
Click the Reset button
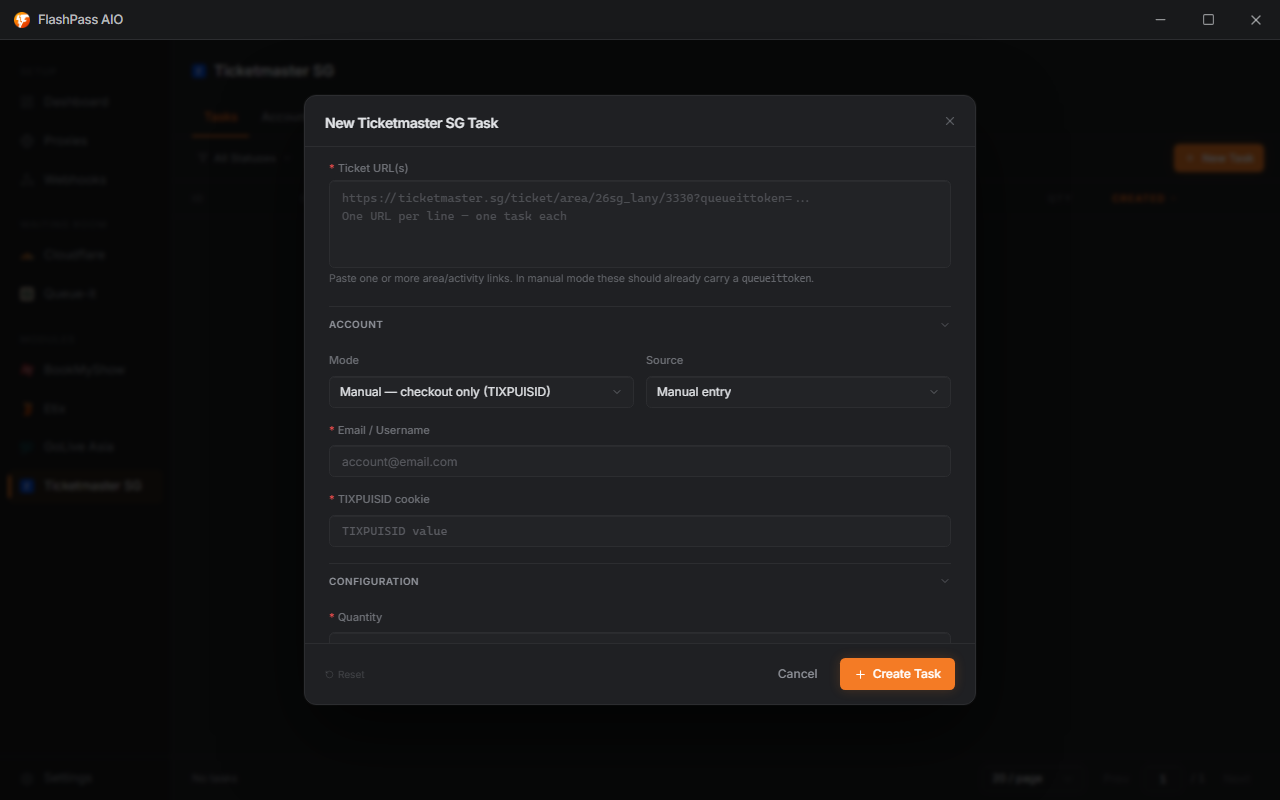(x=345, y=675)
